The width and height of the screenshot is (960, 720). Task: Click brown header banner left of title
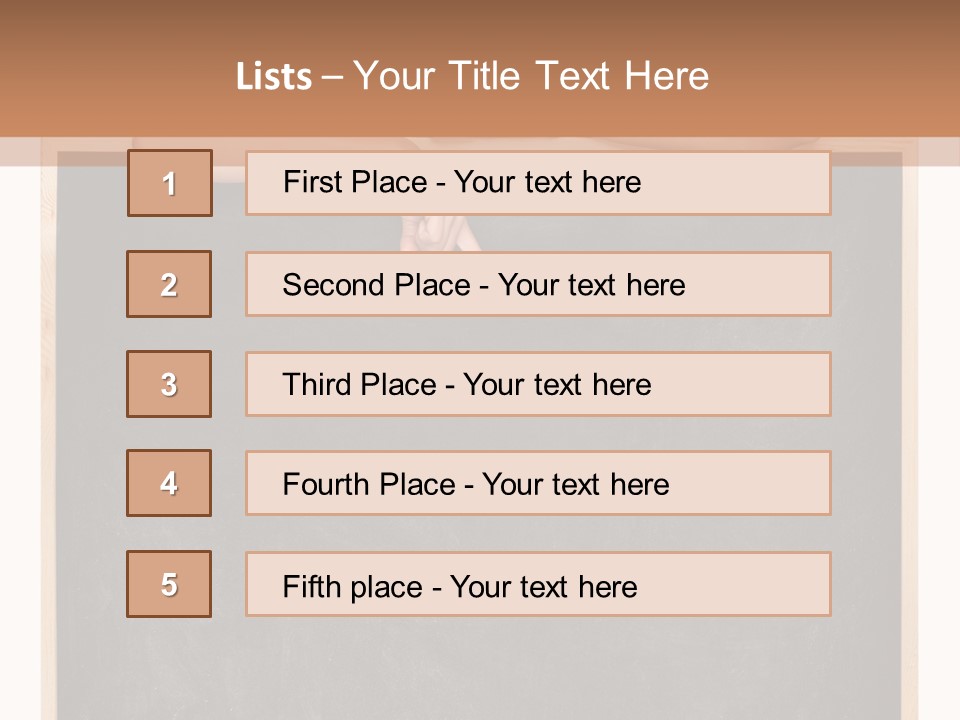(110, 76)
